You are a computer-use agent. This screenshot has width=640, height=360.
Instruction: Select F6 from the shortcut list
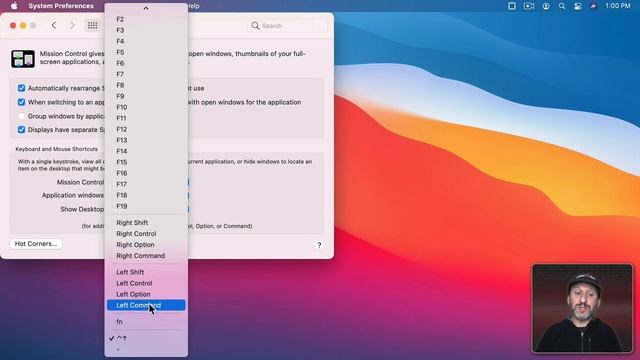pyautogui.click(x=146, y=63)
